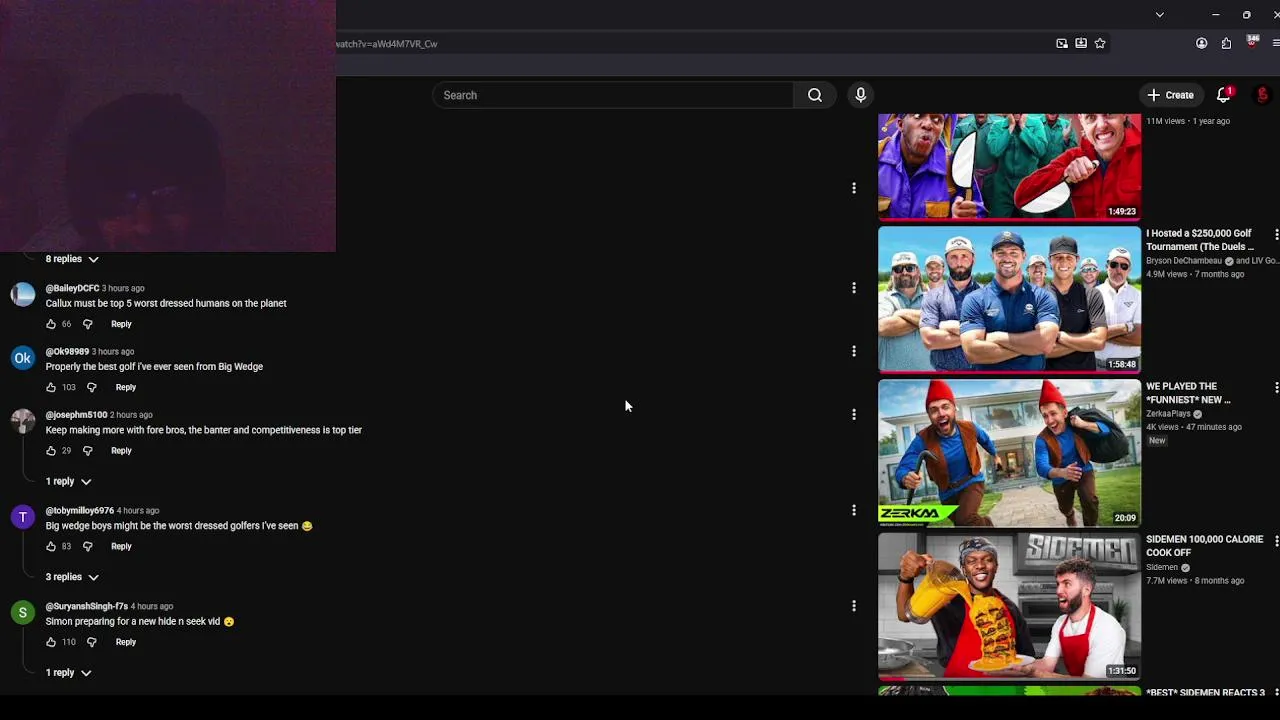Reply to @SuryanshSingh-f7s comment

[x=125, y=642]
